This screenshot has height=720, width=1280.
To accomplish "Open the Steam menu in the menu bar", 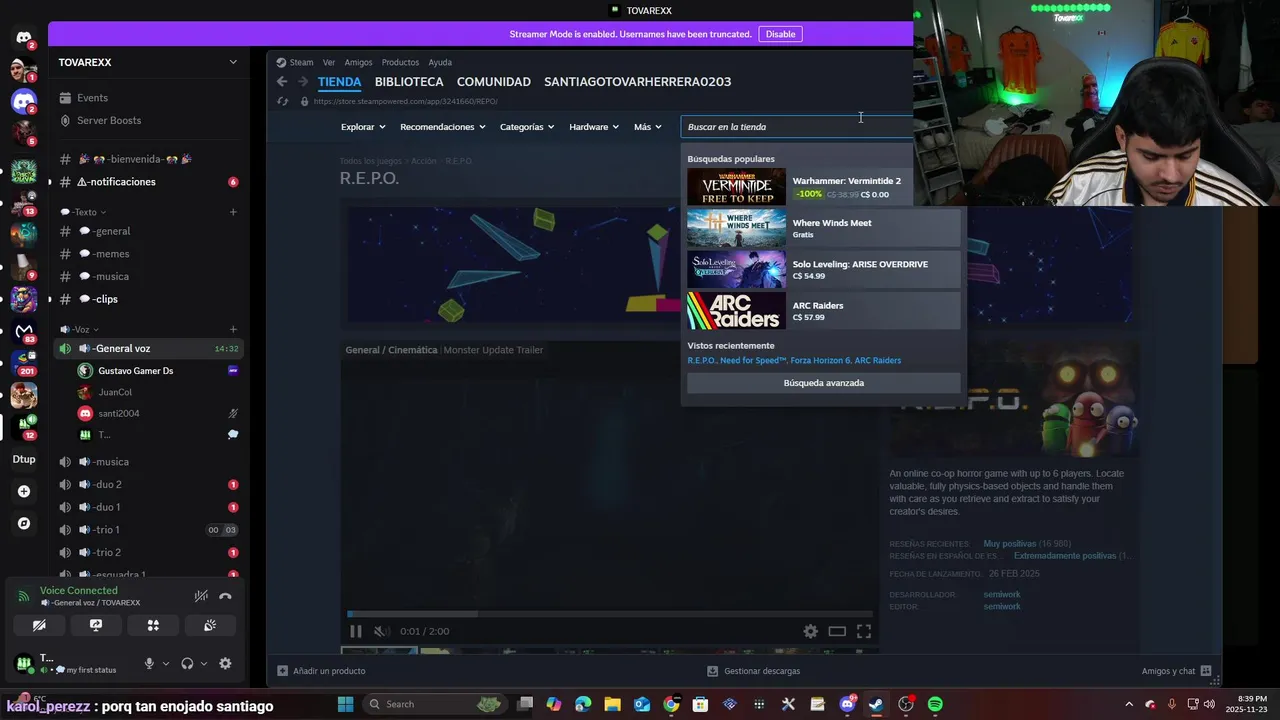I will 295,62.
